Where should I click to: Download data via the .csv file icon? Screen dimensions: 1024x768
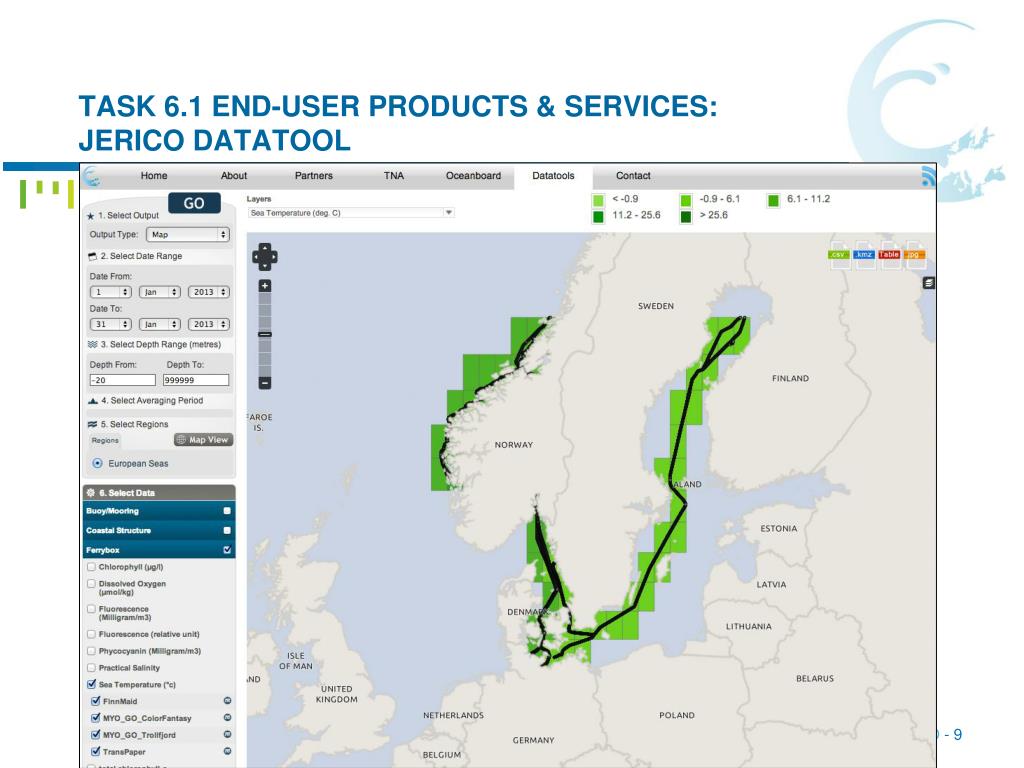pos(839,254)
